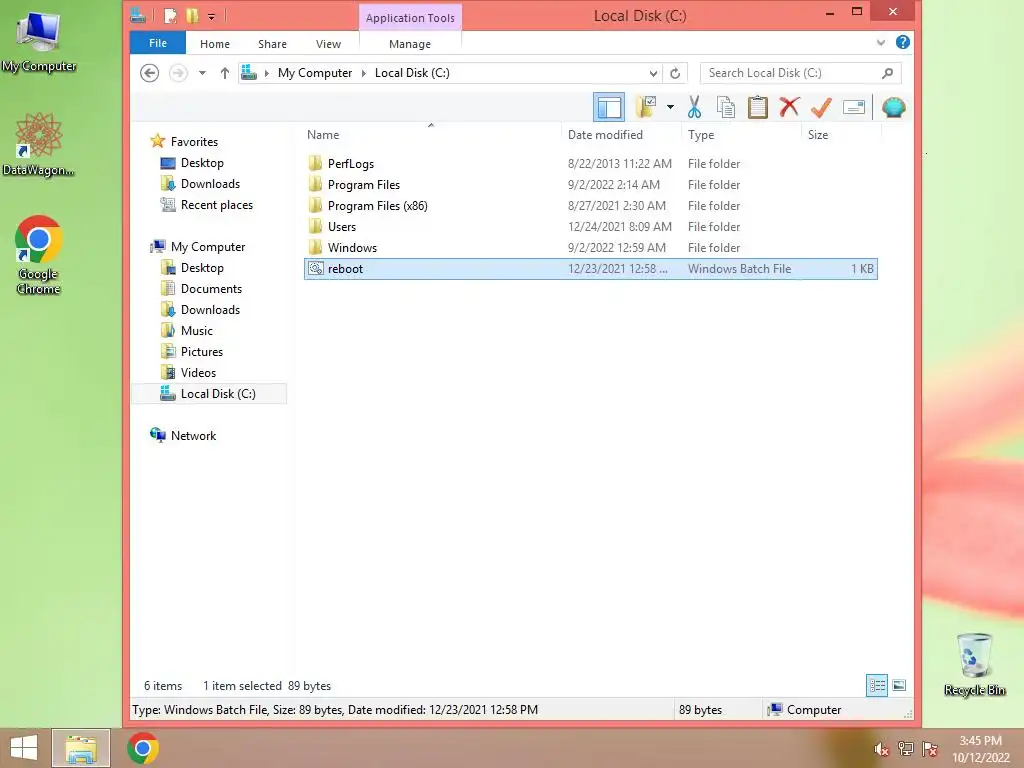
Task: Open the Windows Start button
Action: point(24,748)
